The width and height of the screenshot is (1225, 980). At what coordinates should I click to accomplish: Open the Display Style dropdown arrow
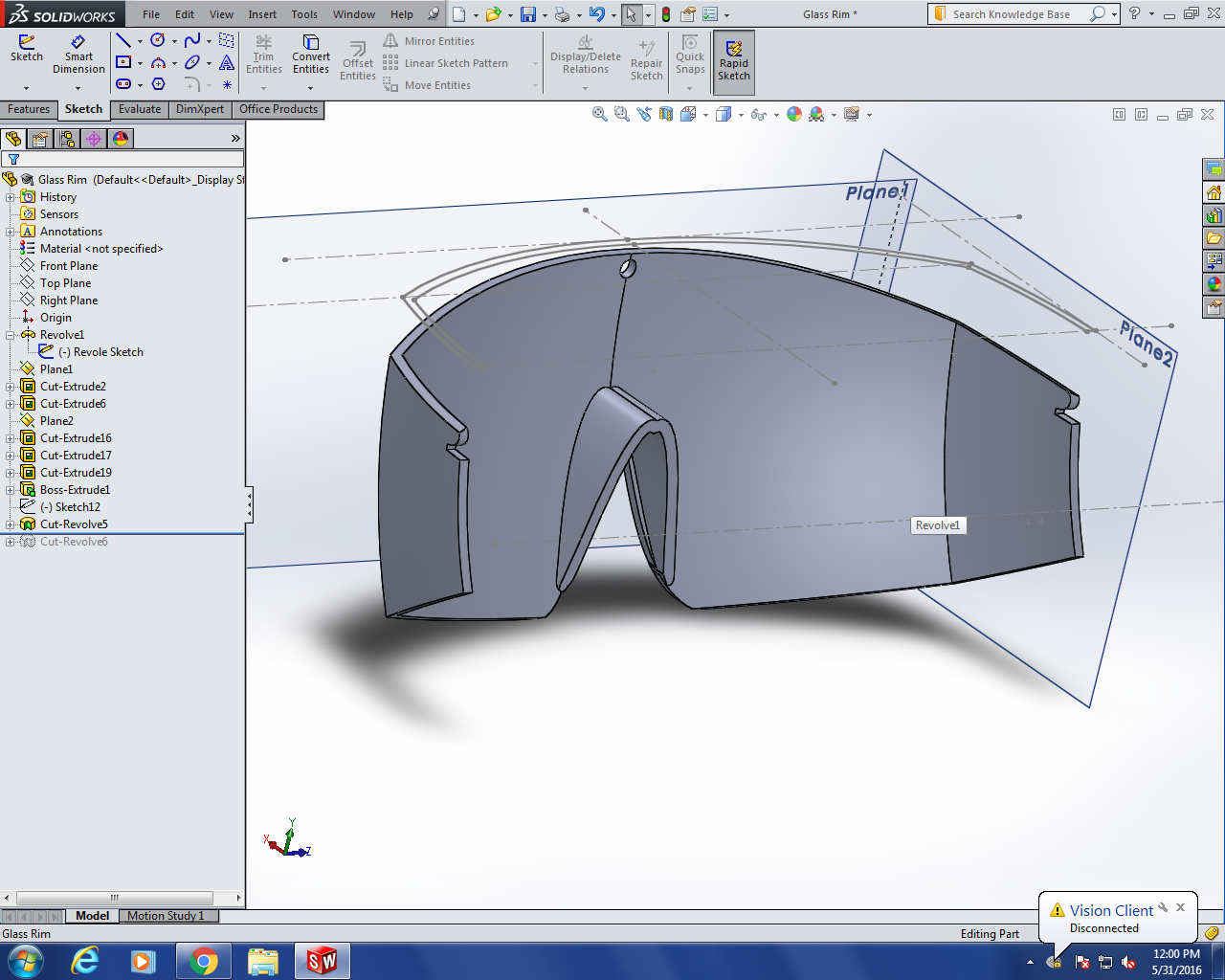740,116
